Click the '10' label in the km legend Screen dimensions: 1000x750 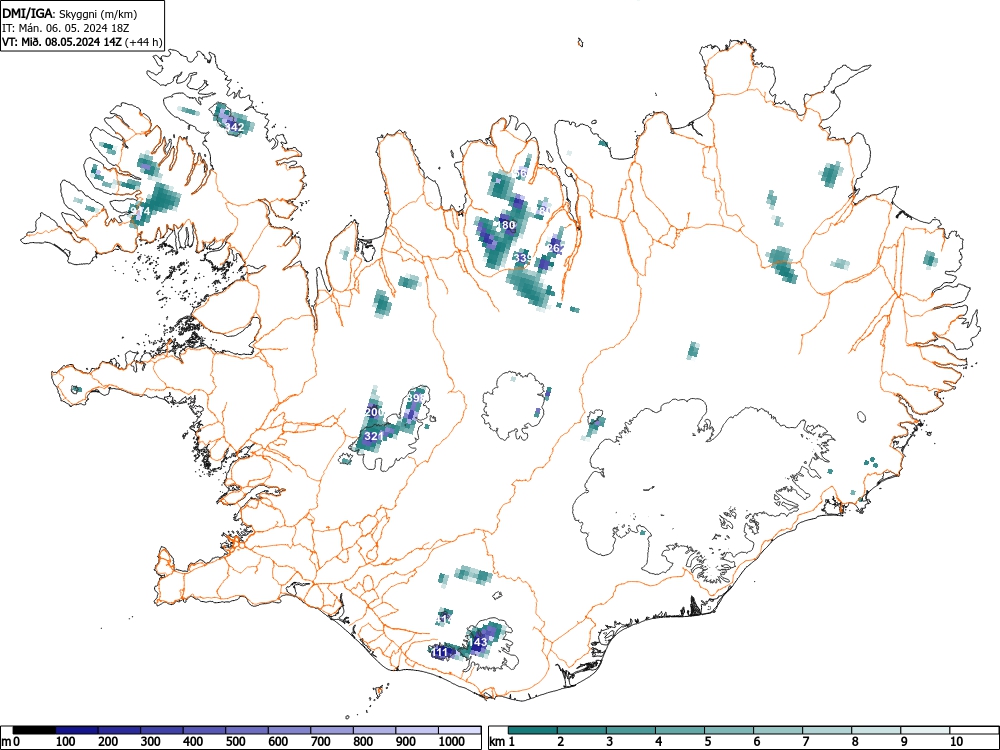[x=956, y=741]
